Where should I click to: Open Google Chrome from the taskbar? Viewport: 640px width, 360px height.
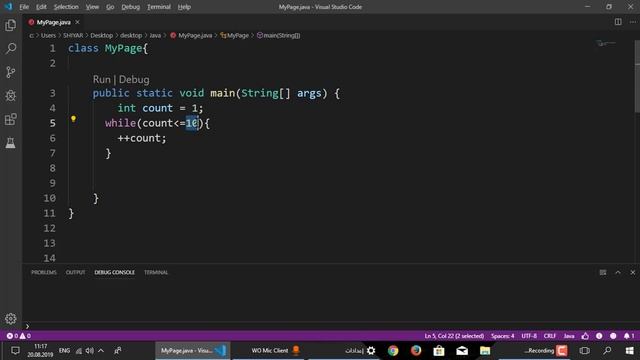coord(393,351)
